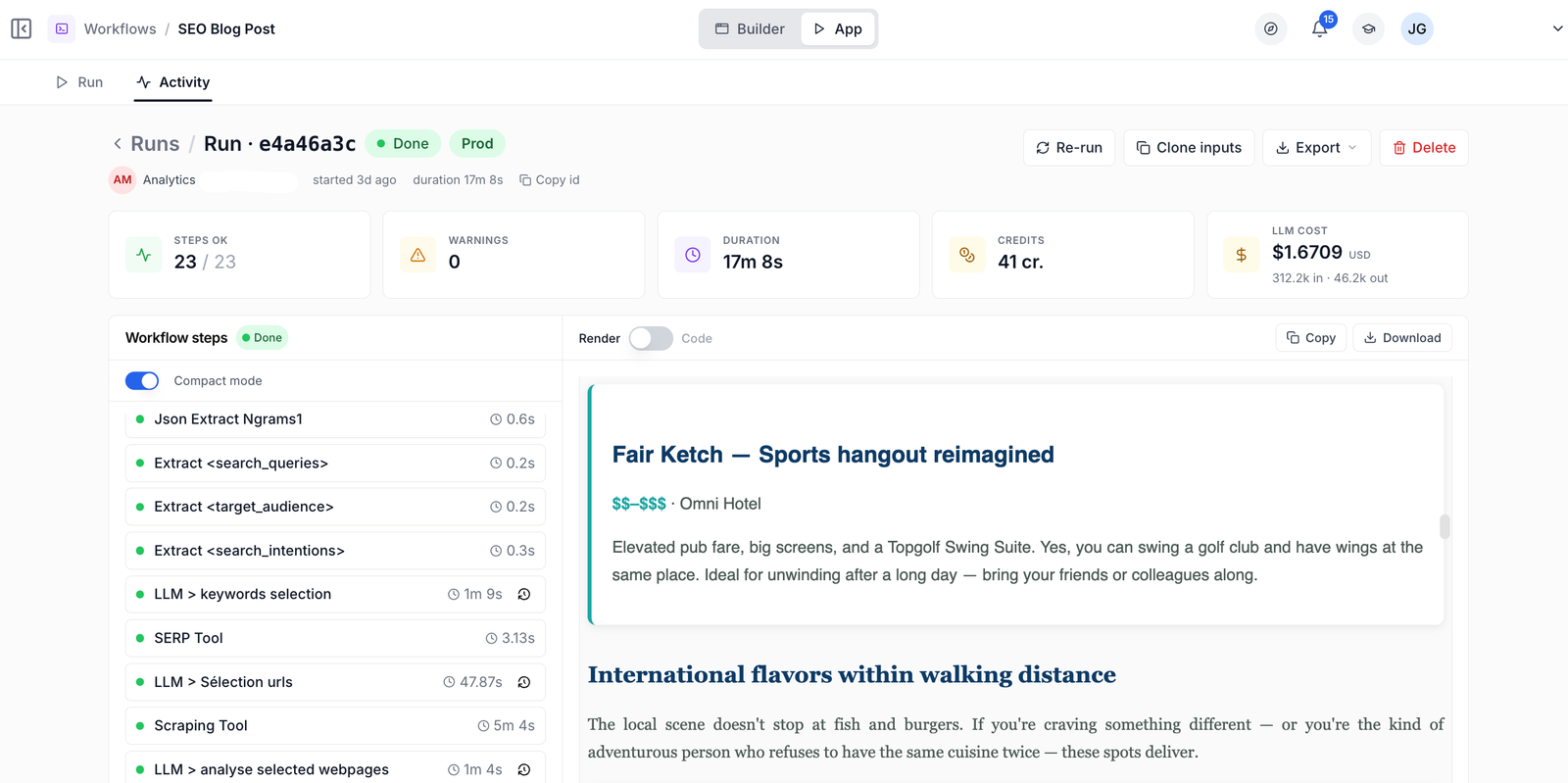Screen dimensions: 1568x783
Task: Select the Extract <search_intentions> step
Action: 335,551
